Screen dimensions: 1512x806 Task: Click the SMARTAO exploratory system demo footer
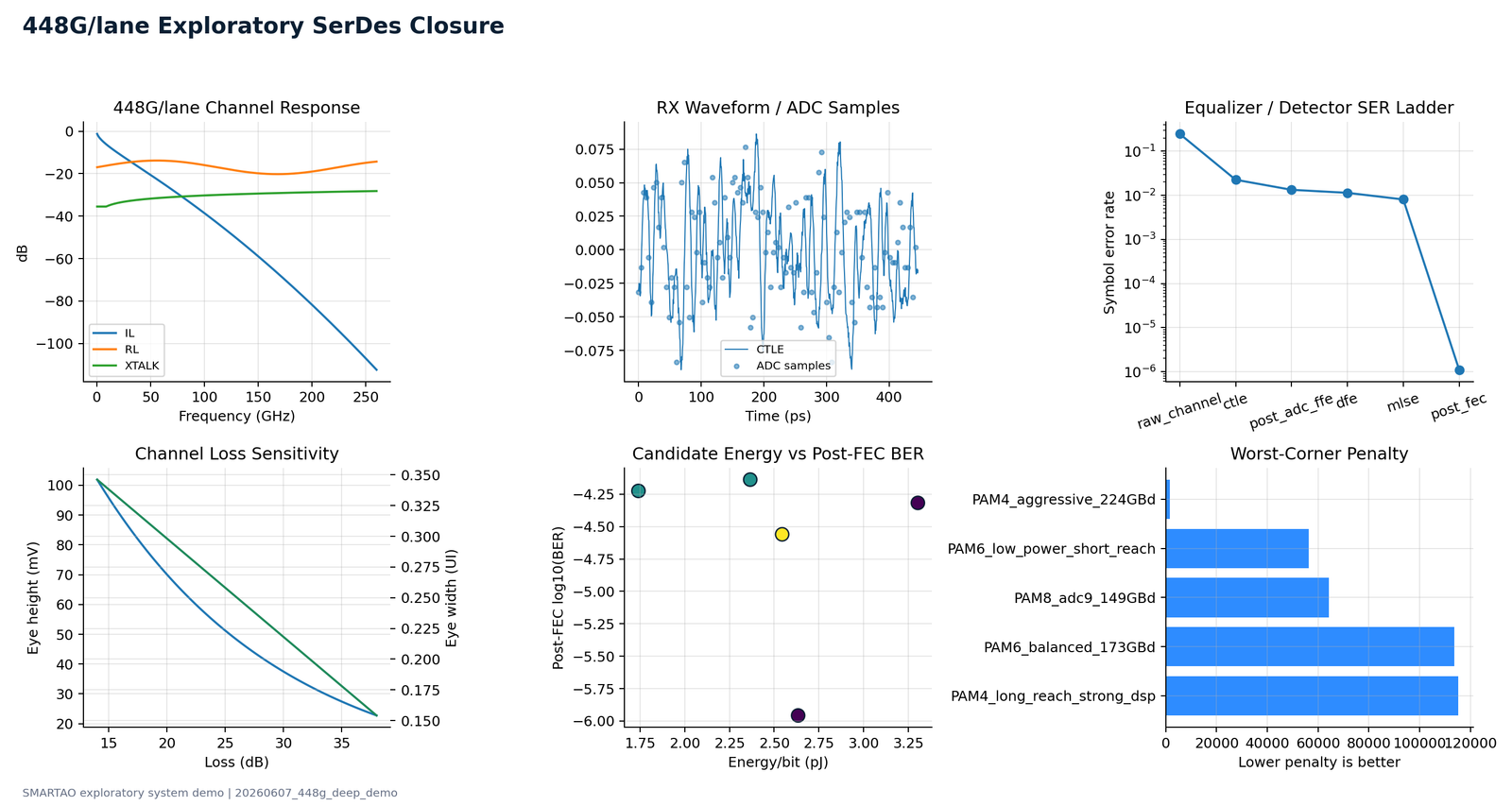click(x=210, y=793)
